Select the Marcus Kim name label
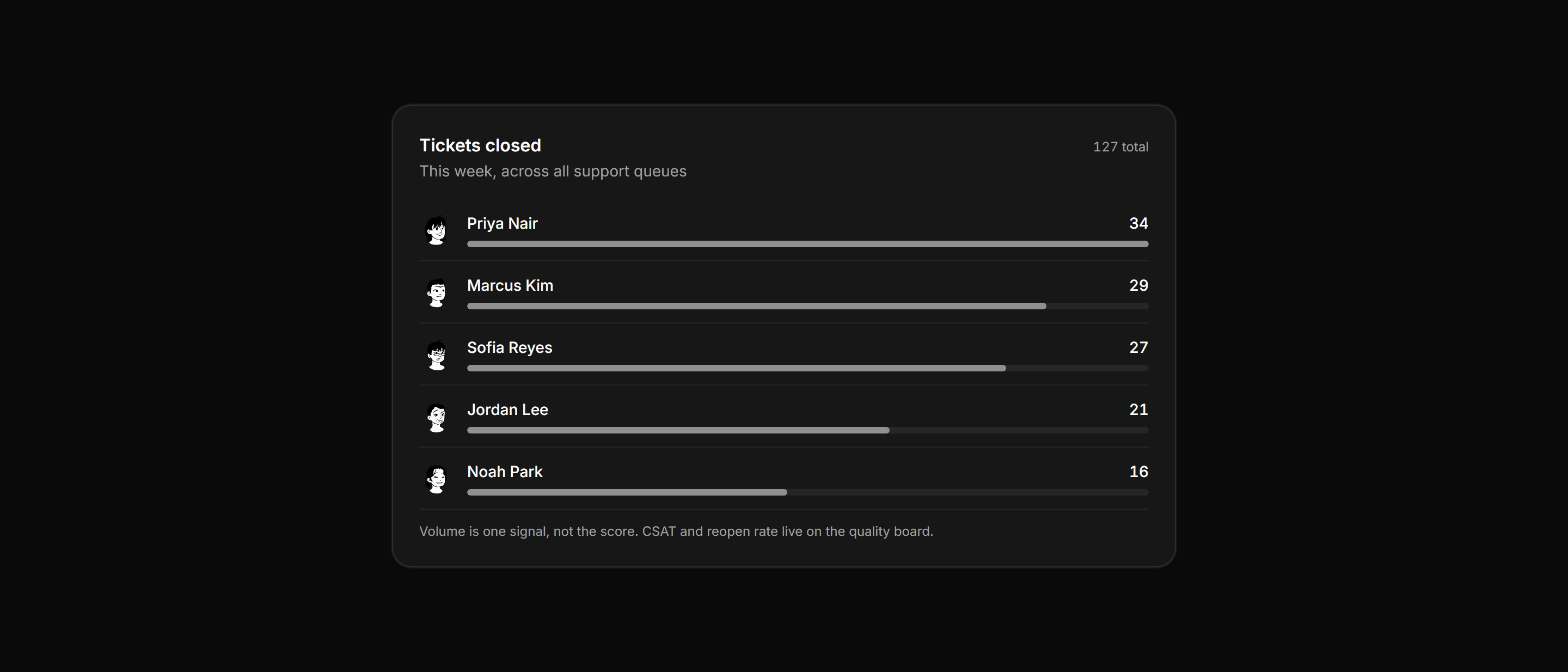Screen dimensions: 1568x672 point(510,285)
